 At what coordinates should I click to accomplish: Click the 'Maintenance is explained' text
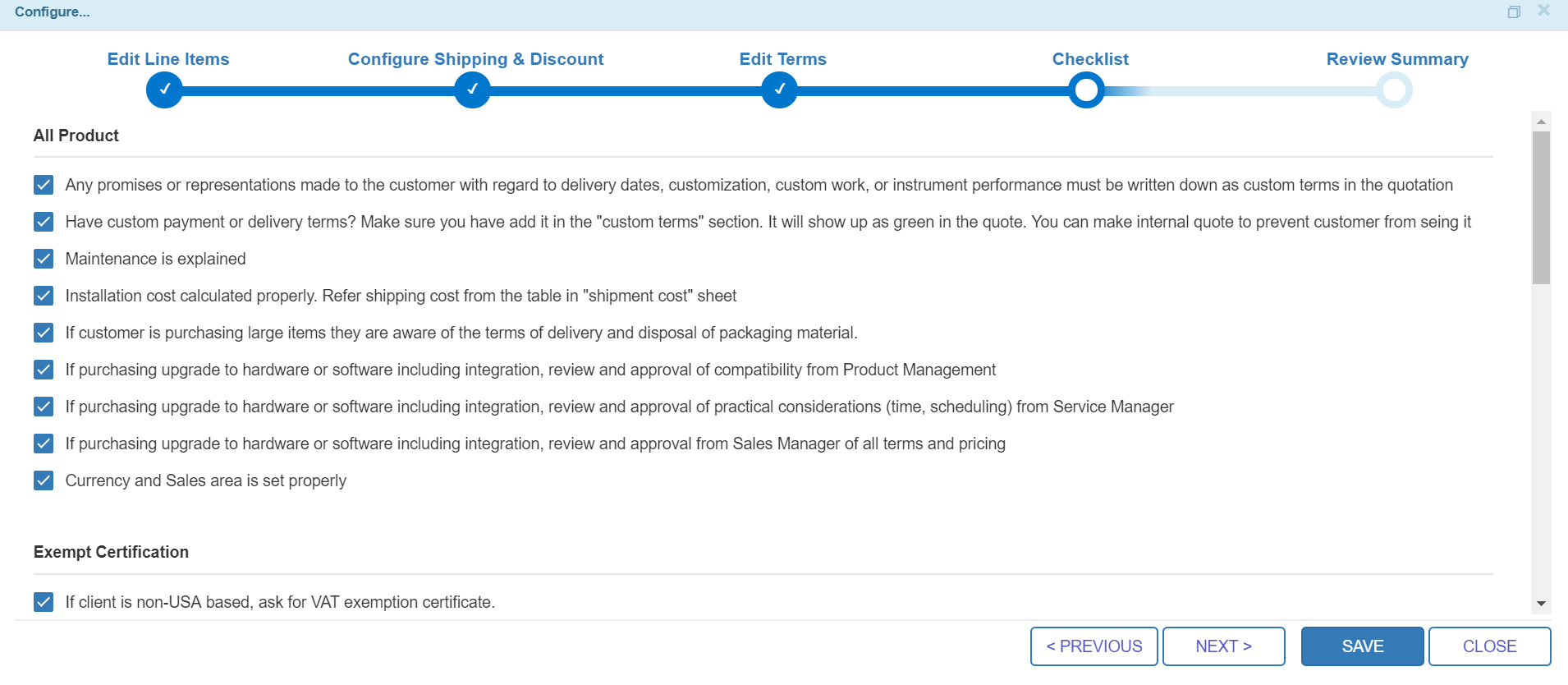click(156, 259)
